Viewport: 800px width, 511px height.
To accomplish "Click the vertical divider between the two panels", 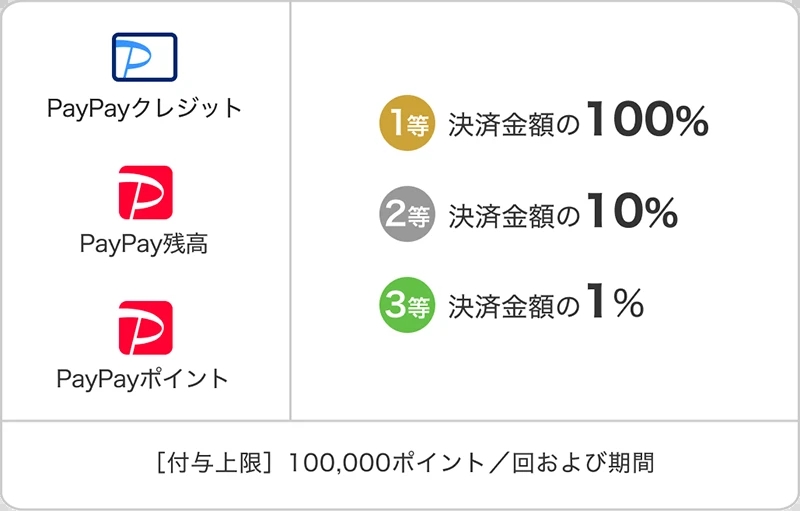I will 290,210.
